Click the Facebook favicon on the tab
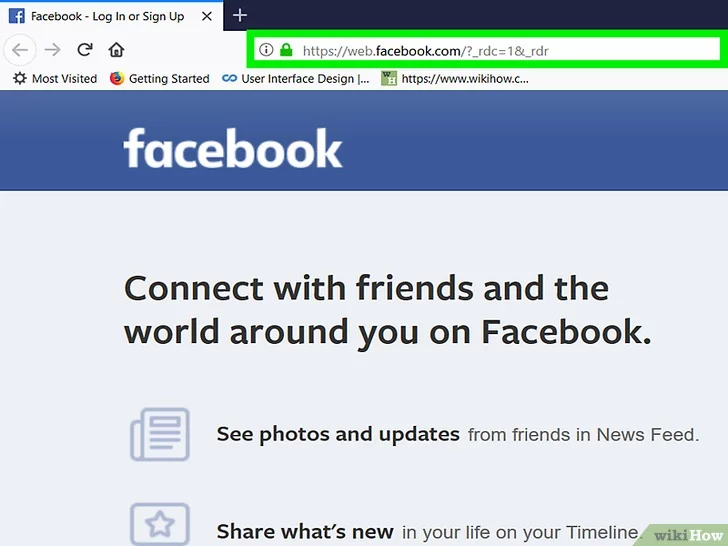 pyautogui.click(x=17, y=16)
